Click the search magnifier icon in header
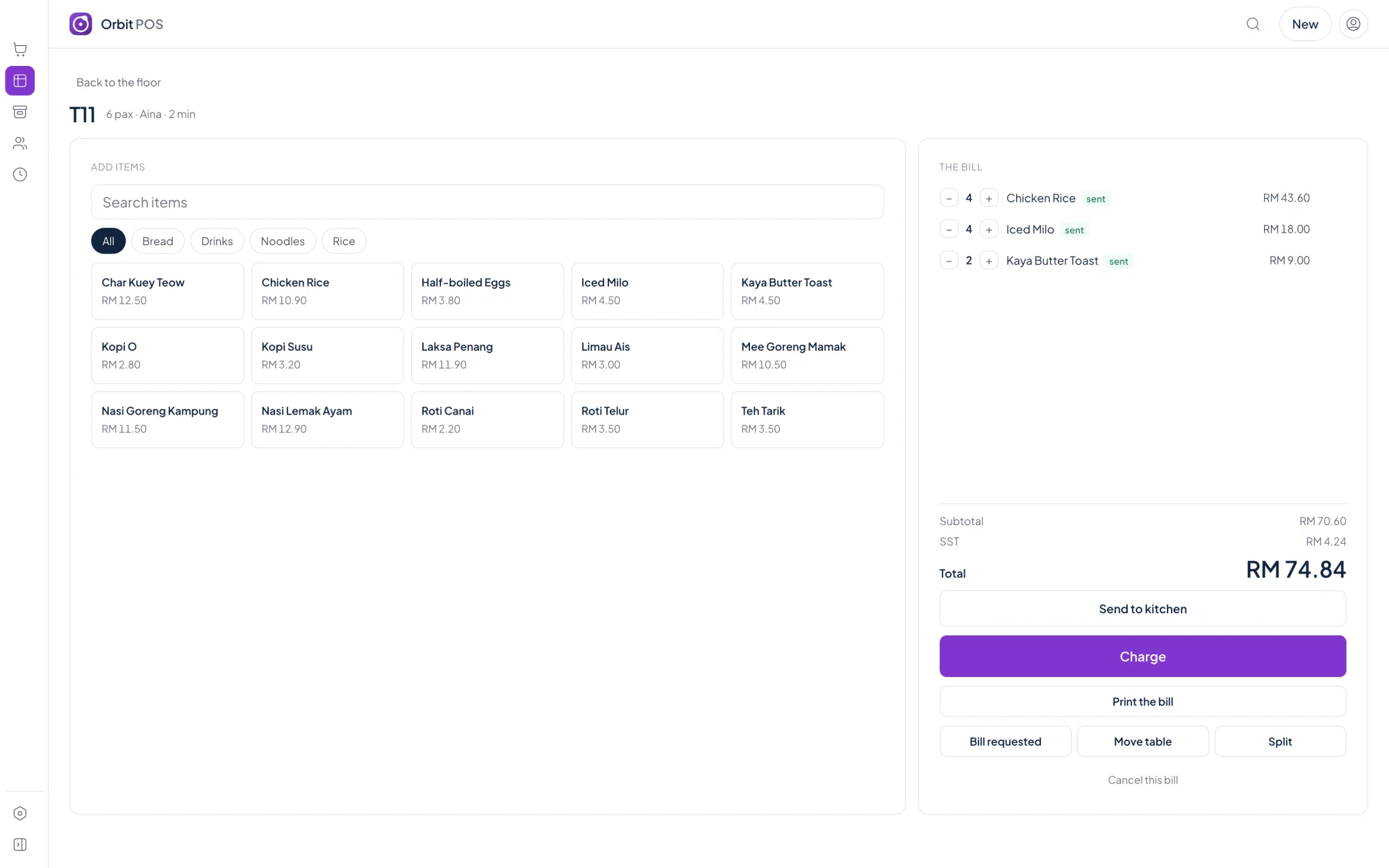 point(1253,24)
